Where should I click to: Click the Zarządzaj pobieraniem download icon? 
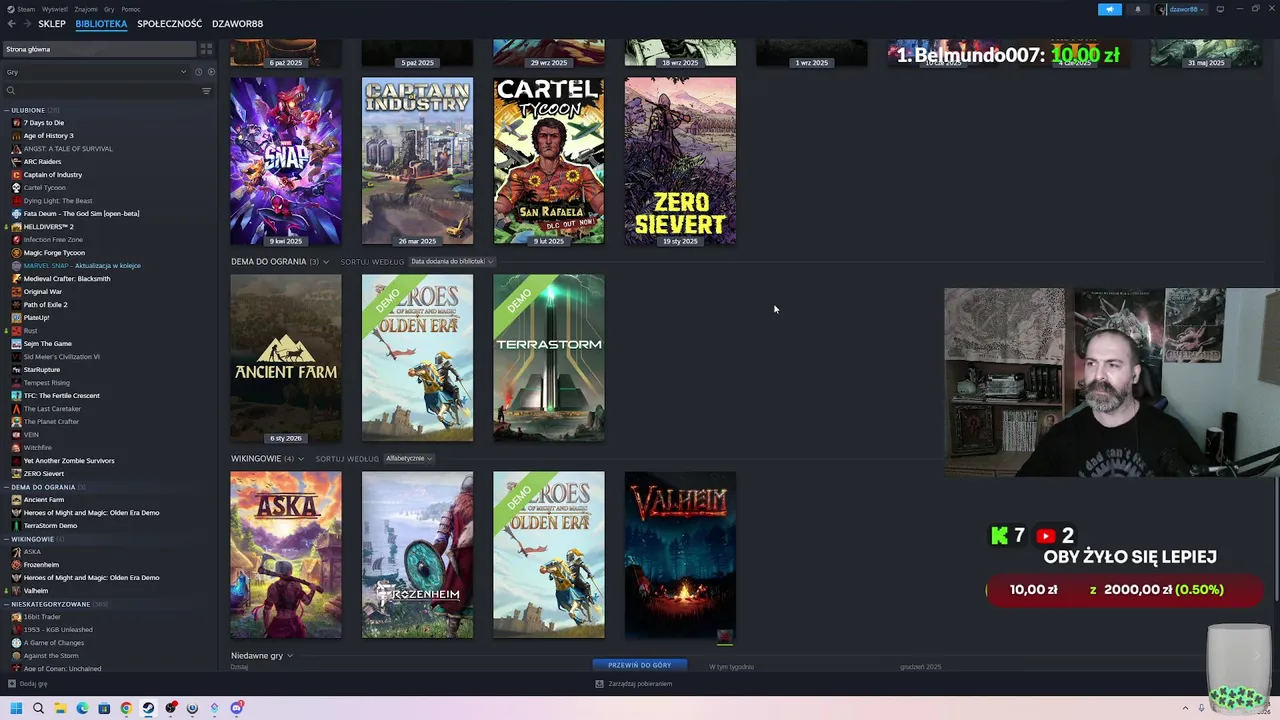pos(599,684)
